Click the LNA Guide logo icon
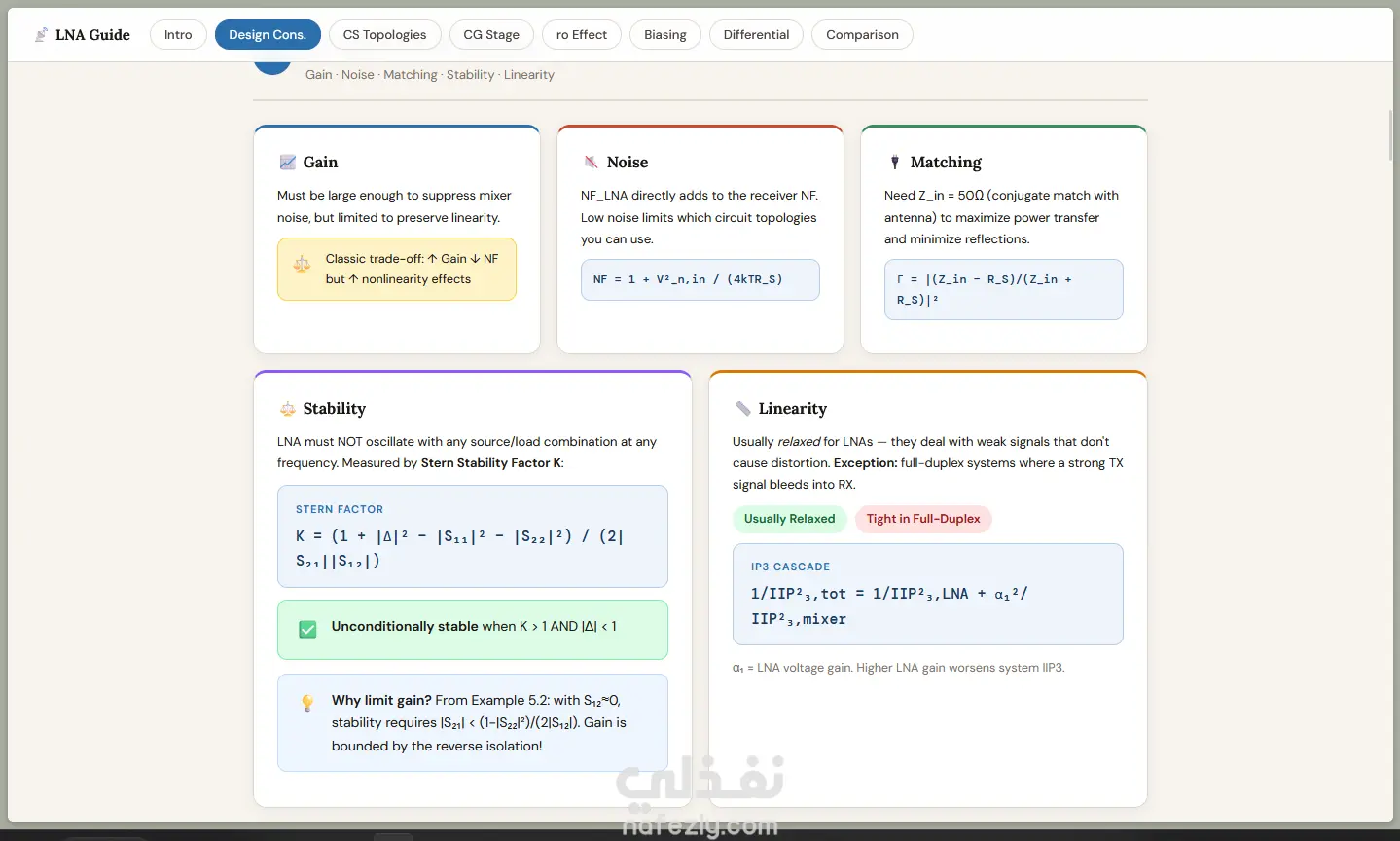Image resolution: width=1400 pixels, height=841 pixels. (x=41, y=35)
